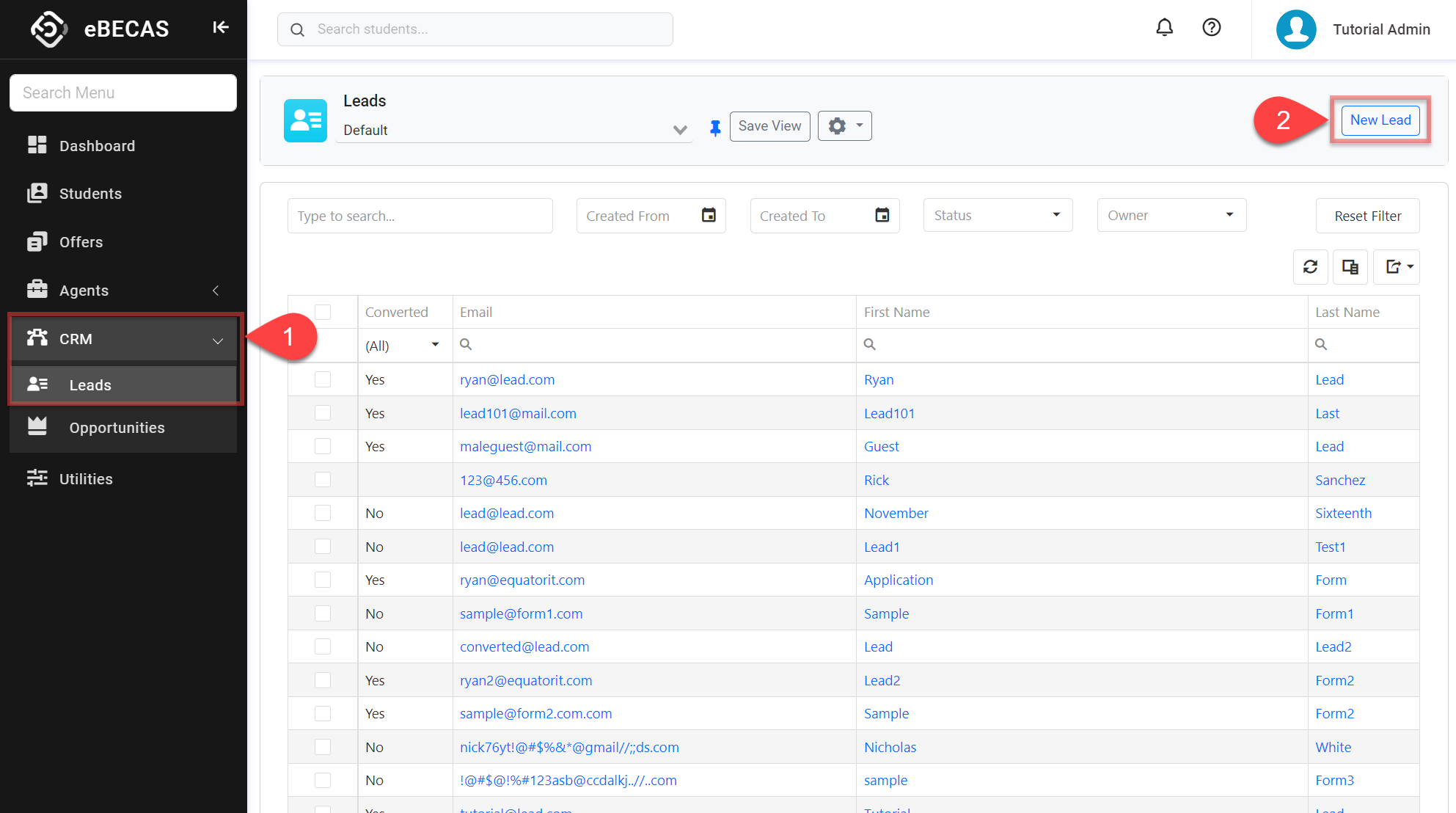Open the Sanchez last name link
This screenshot has height=813, width=1456.
tap(1340, 480)
